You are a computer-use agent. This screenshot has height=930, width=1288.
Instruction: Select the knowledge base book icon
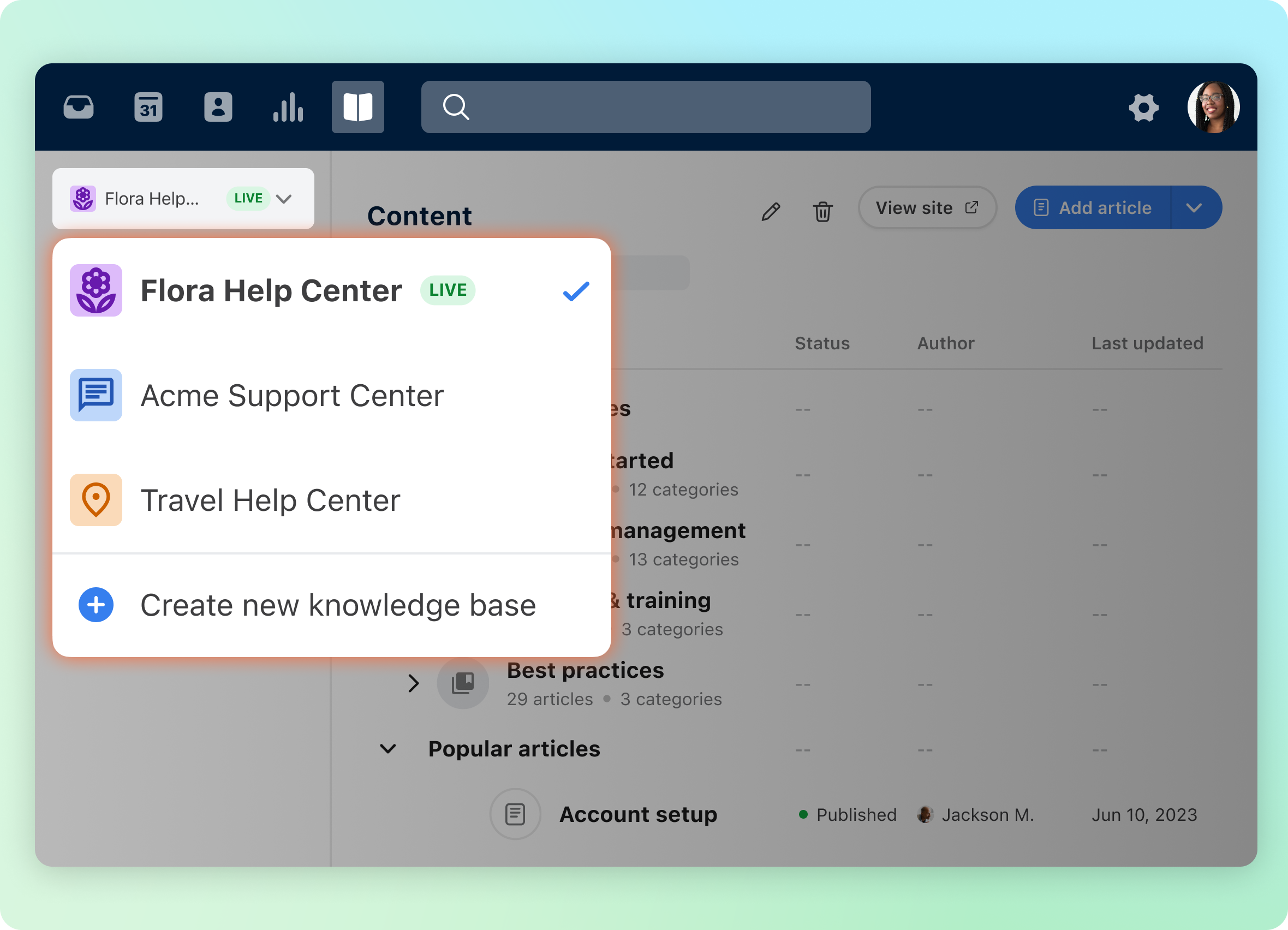[358, 108]
